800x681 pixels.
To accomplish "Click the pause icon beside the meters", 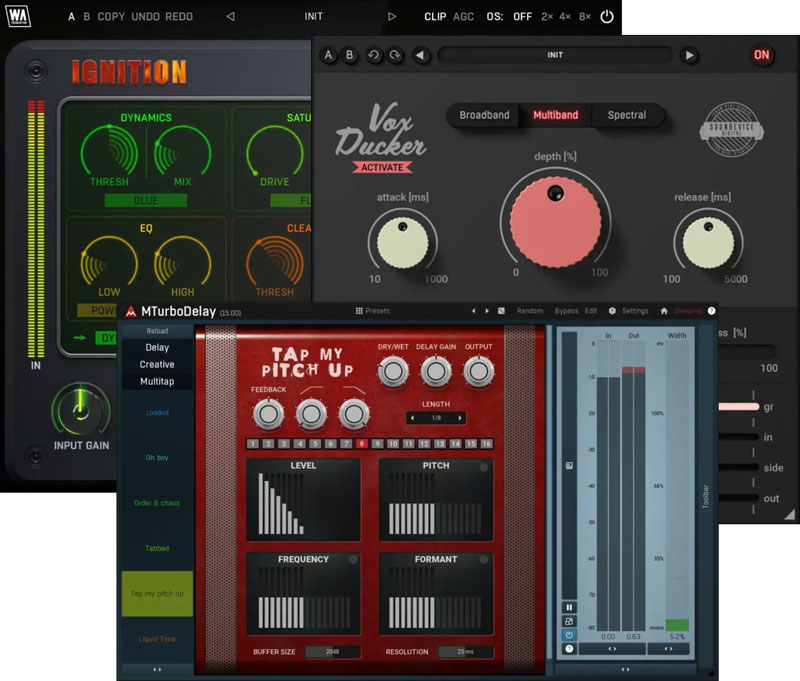I will click(569, 607).
